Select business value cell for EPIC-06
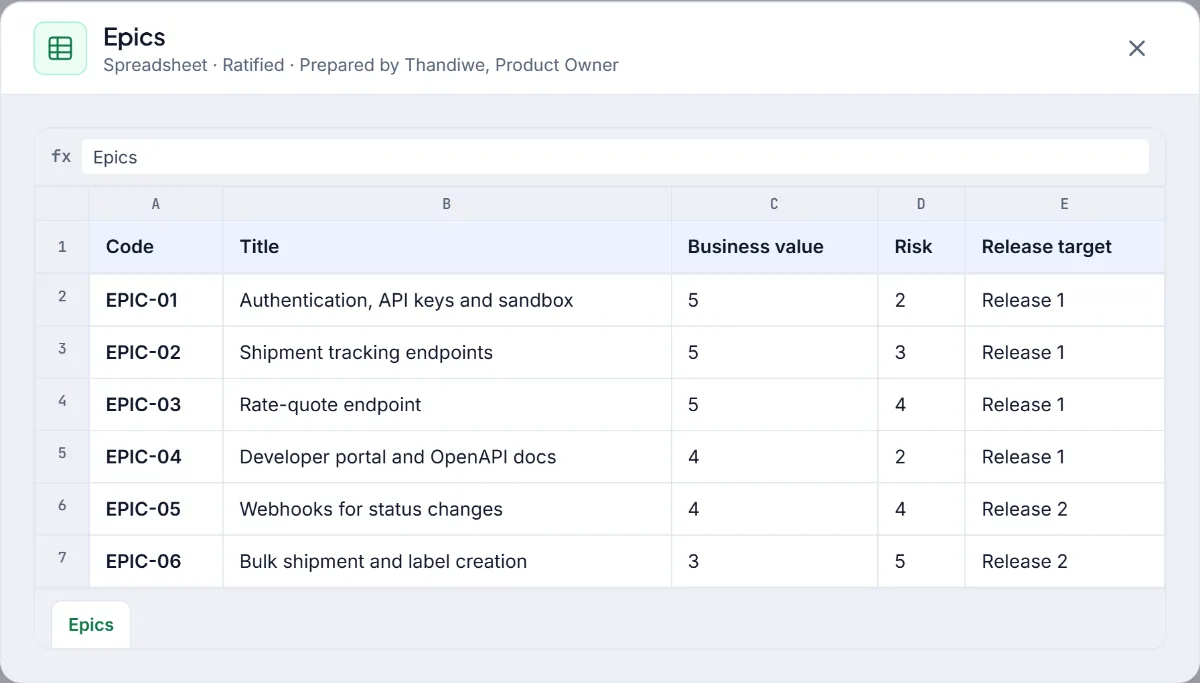This screenshot has width=1200, height=683. tap(774, 560)
